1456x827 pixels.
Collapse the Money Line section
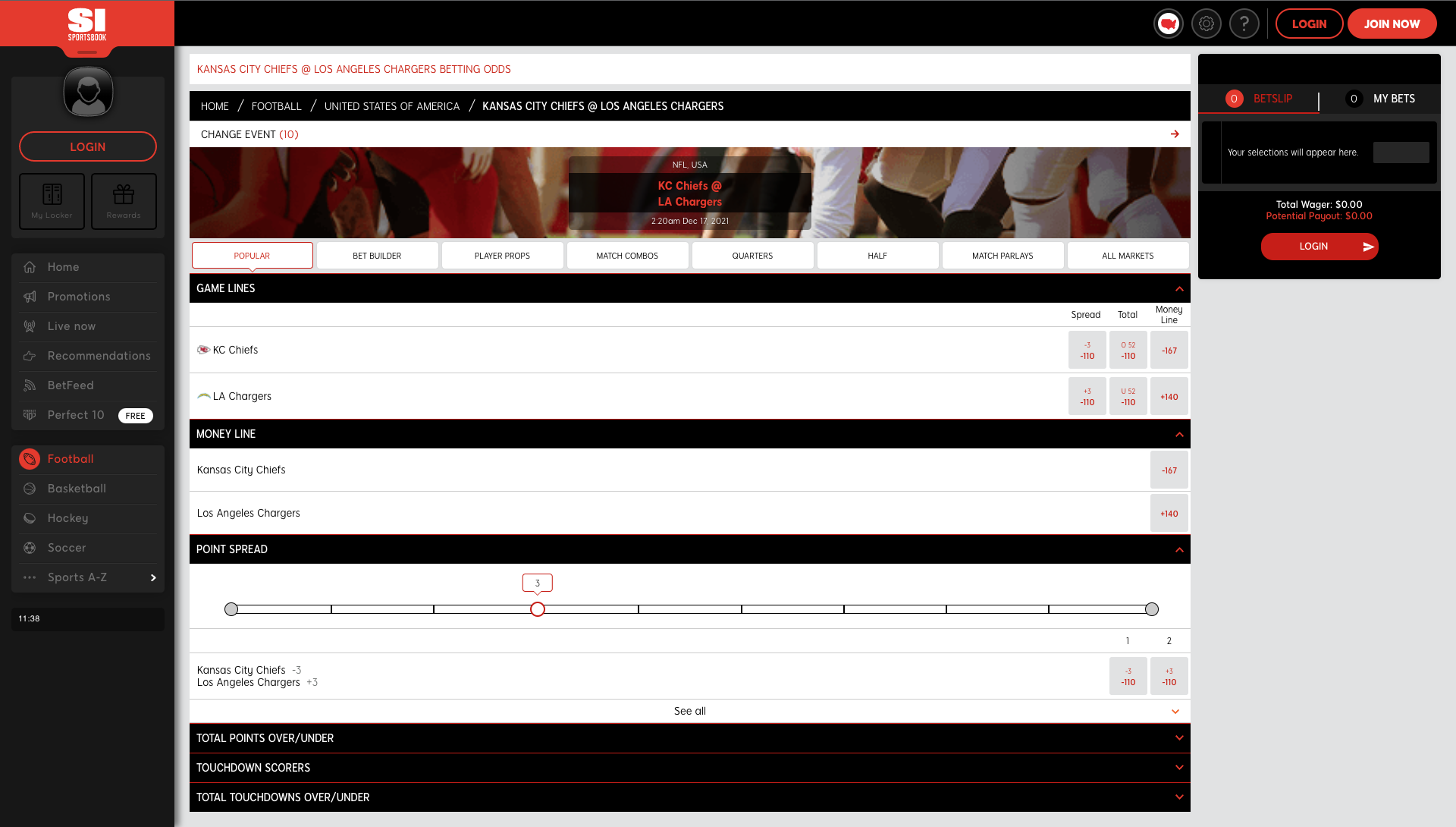(1179, 434)
